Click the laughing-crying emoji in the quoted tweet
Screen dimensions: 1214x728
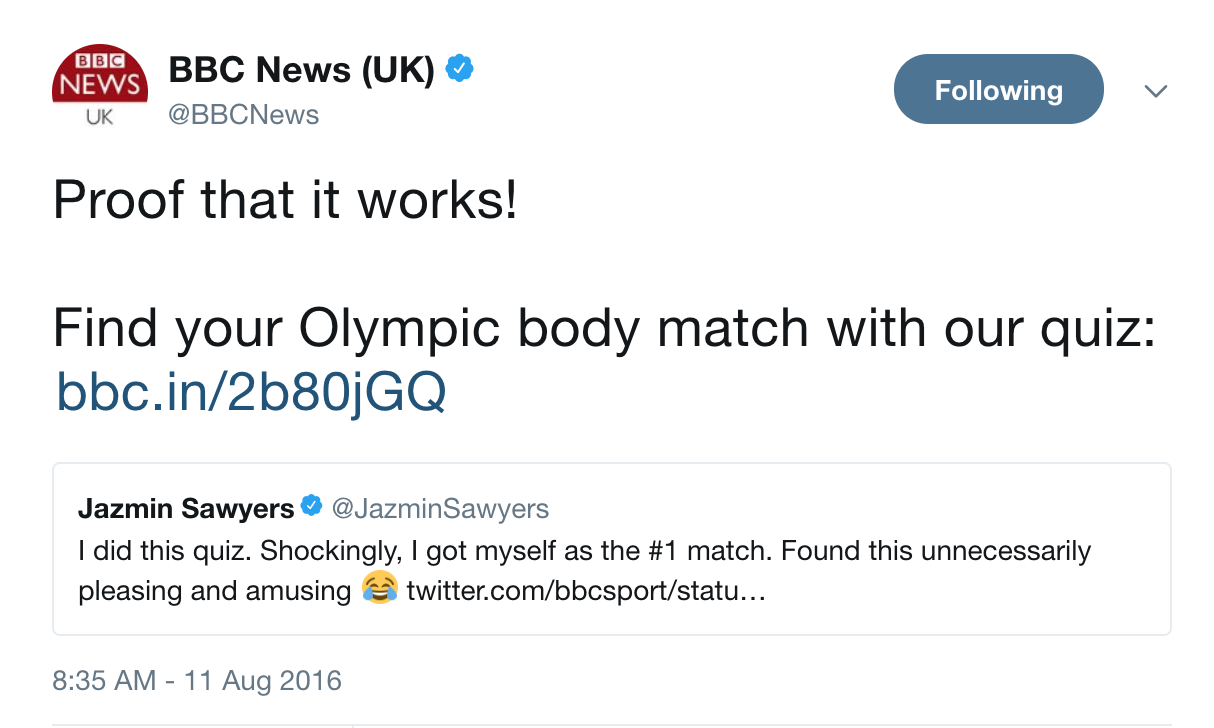pyautogui.click(x=380, y=589)
